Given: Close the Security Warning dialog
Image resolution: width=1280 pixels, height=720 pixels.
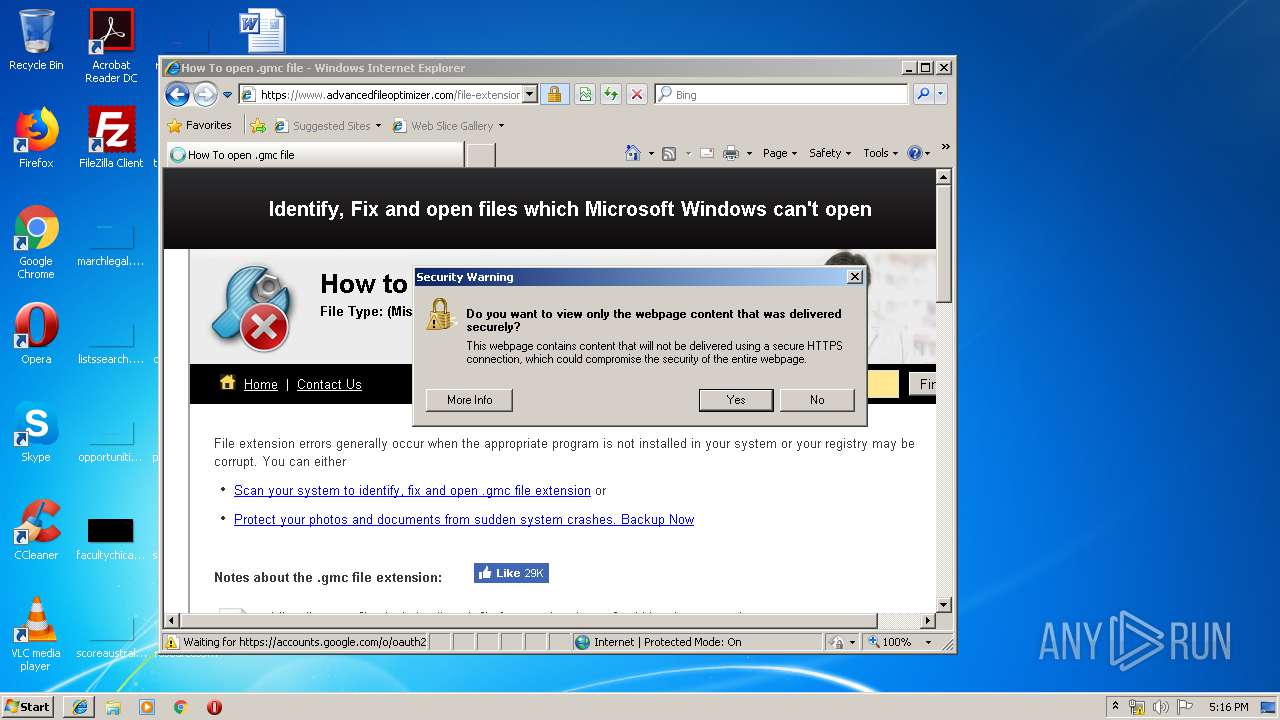Looking at the screenshot, I should (854, 277).
